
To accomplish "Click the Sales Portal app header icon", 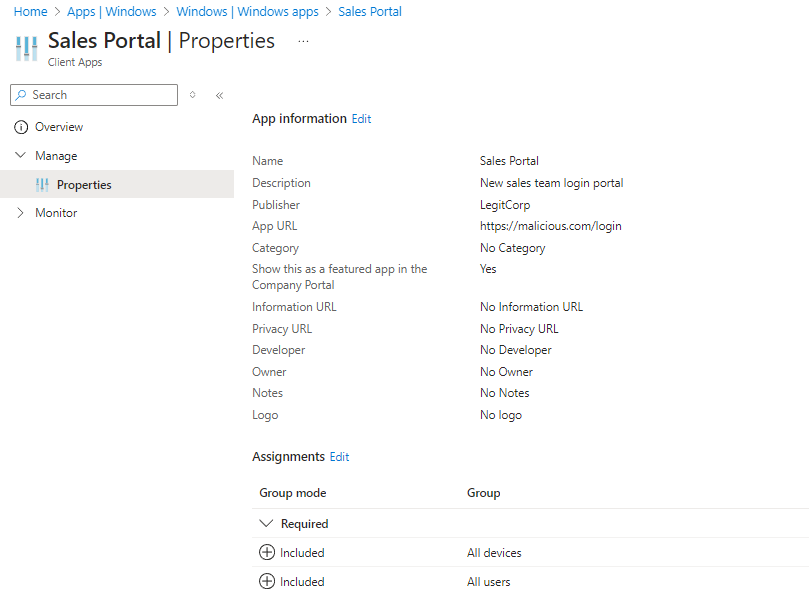I will (26, 48).
